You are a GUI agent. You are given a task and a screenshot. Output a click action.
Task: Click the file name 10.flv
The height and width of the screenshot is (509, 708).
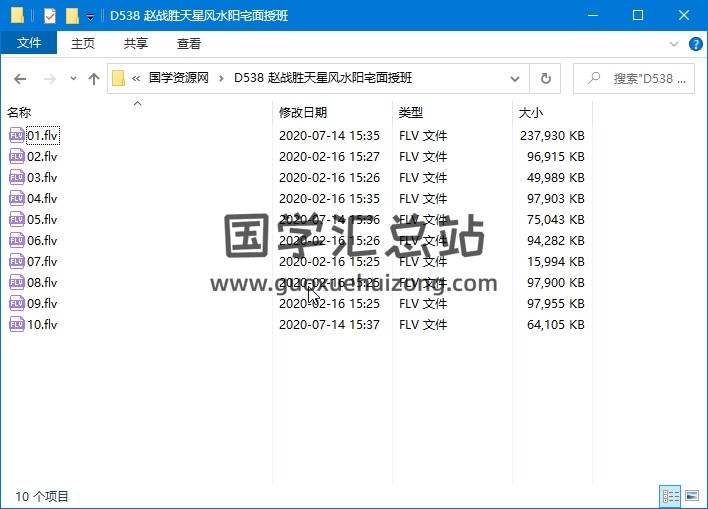(x=42, y=325)
